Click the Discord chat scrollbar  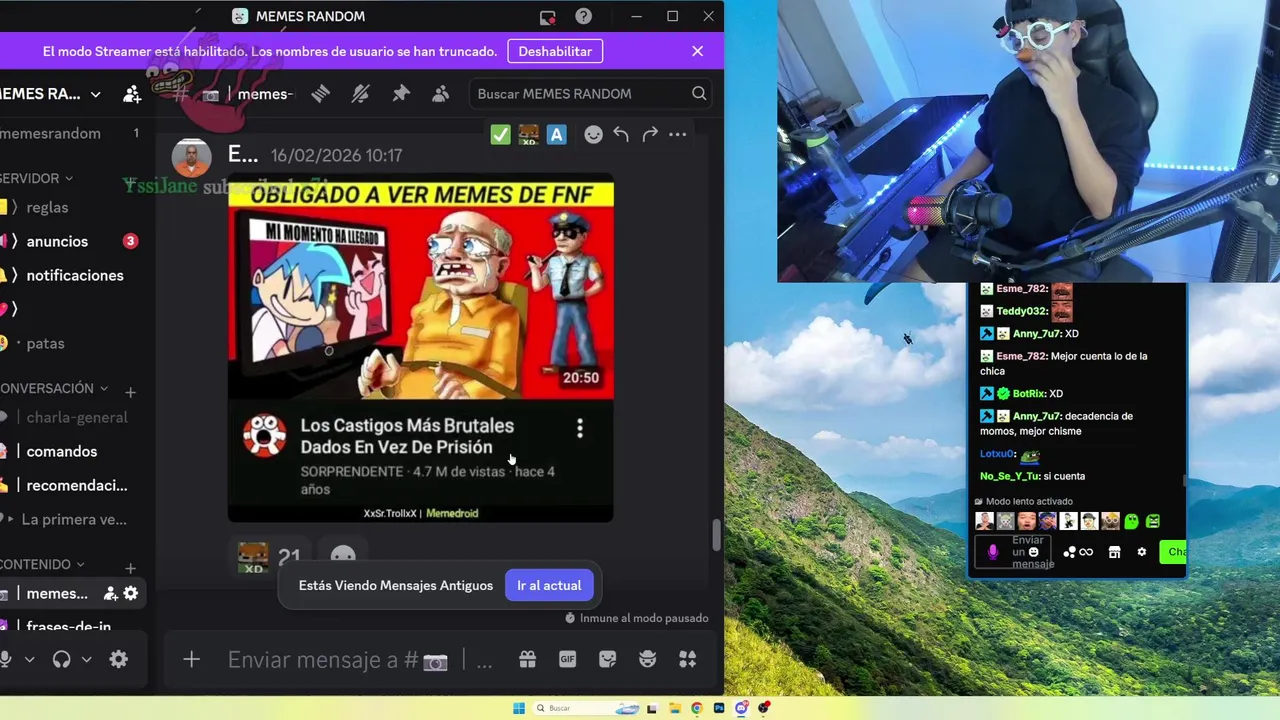(x=716, y=536)
